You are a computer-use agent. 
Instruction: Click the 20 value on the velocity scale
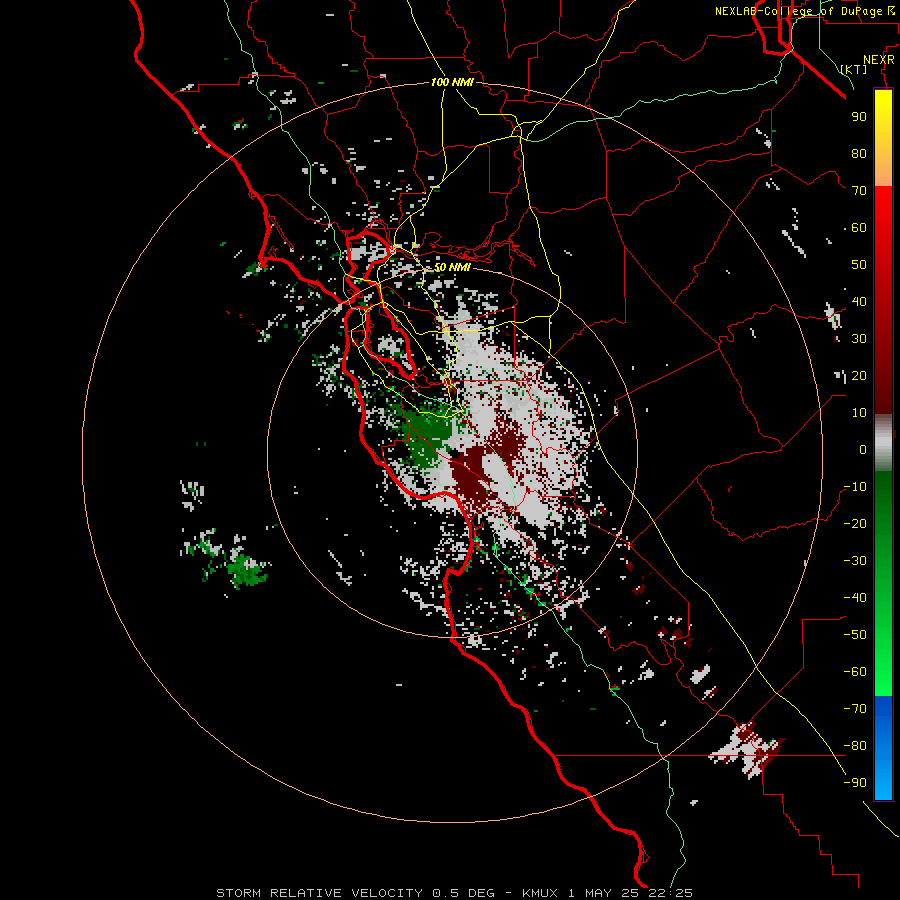tap(859, 375)
